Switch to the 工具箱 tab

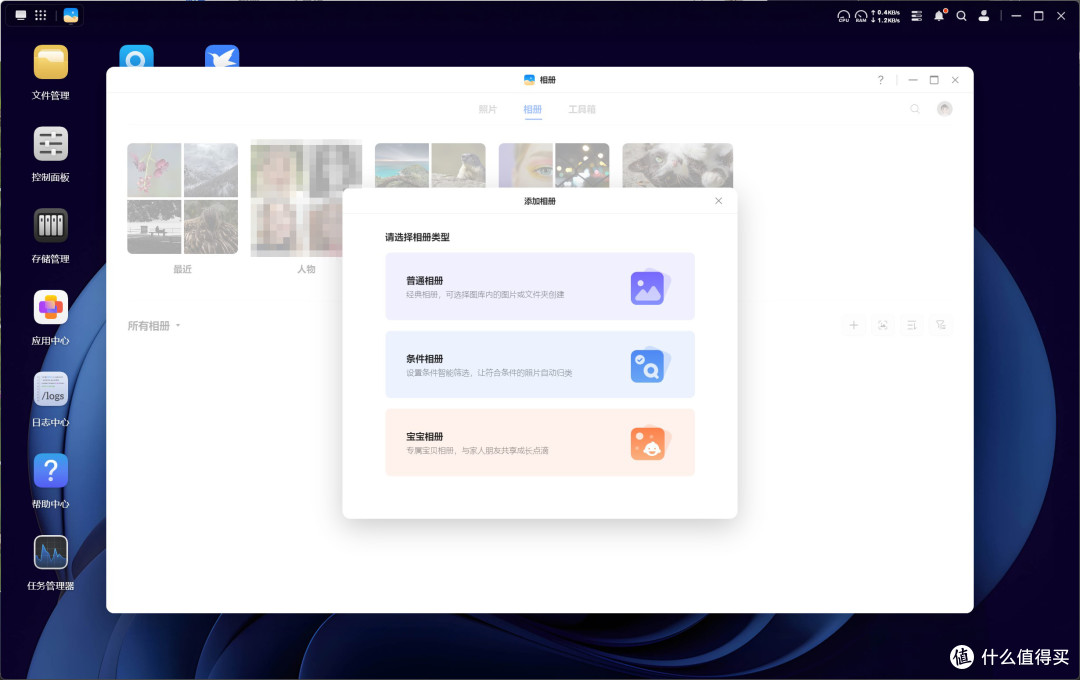point(582,110)
